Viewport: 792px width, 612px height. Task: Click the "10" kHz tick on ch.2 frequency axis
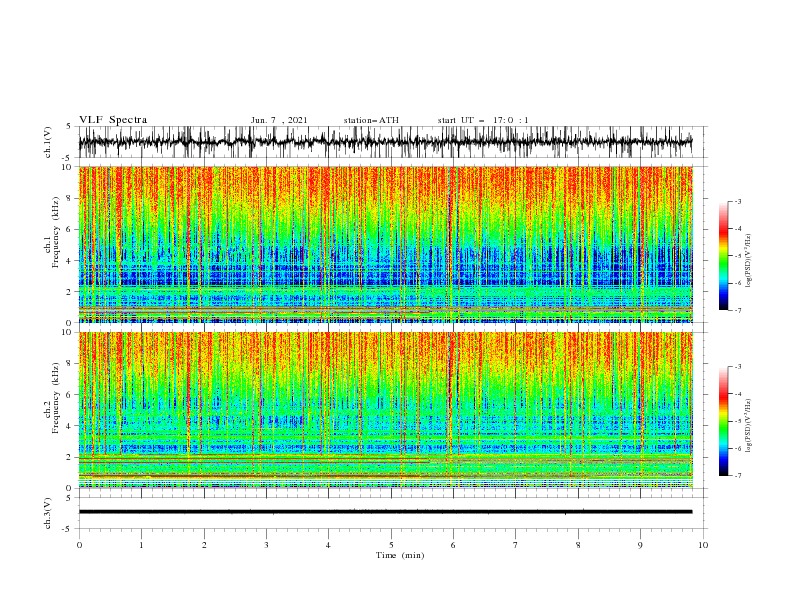point(68,332)
